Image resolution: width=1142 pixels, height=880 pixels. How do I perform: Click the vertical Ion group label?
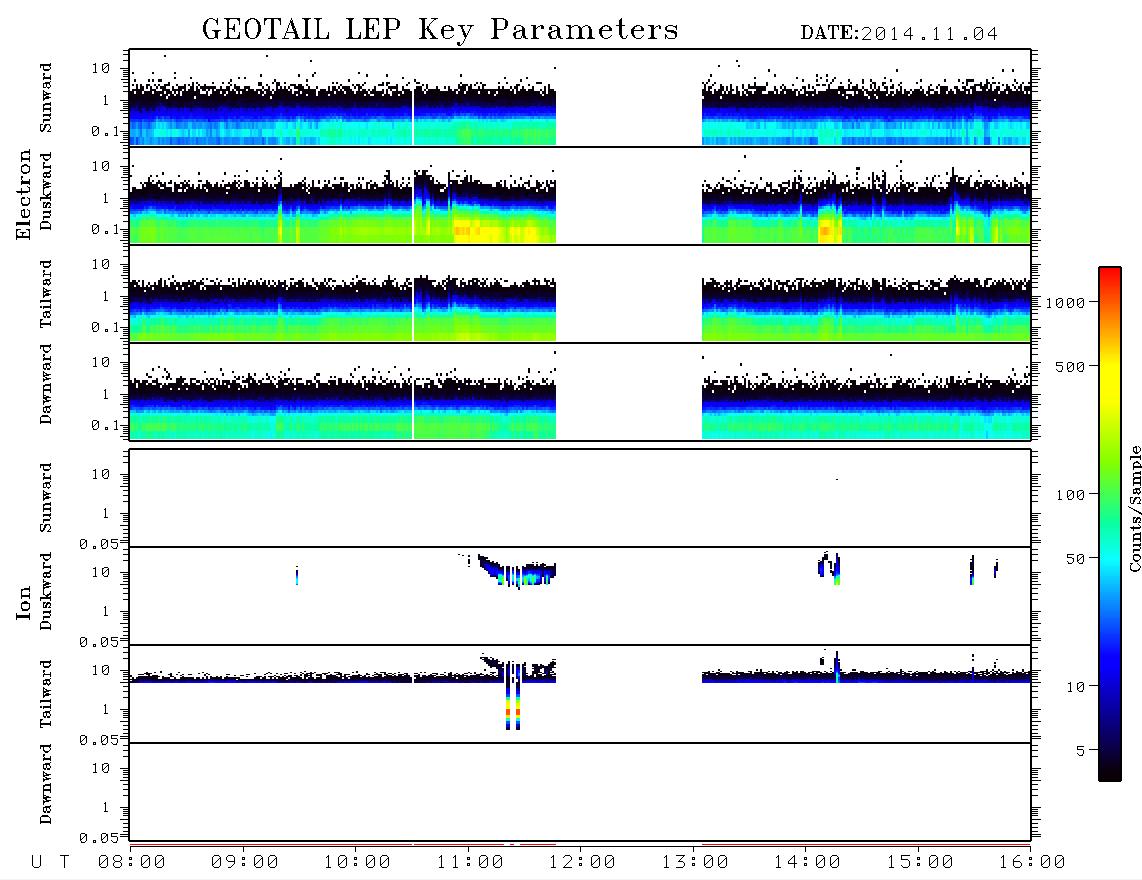pyautogui.click(x=24, y=602)
